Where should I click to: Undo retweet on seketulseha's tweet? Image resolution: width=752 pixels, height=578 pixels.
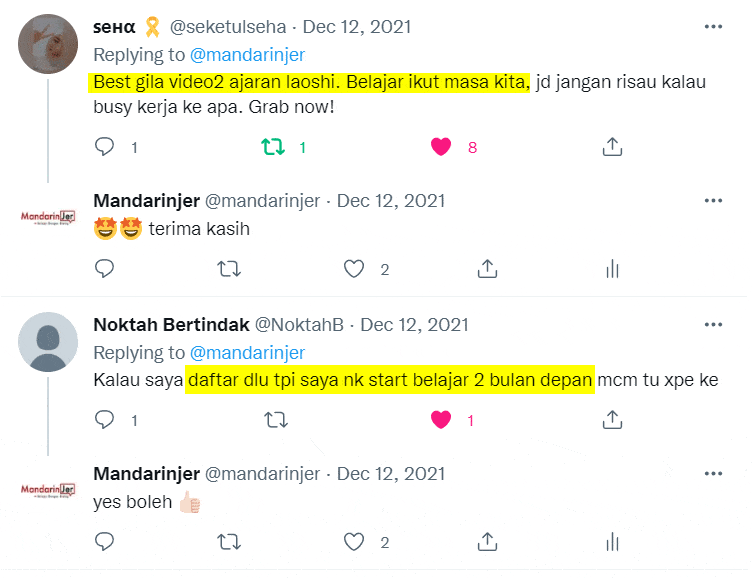point(272,147)
